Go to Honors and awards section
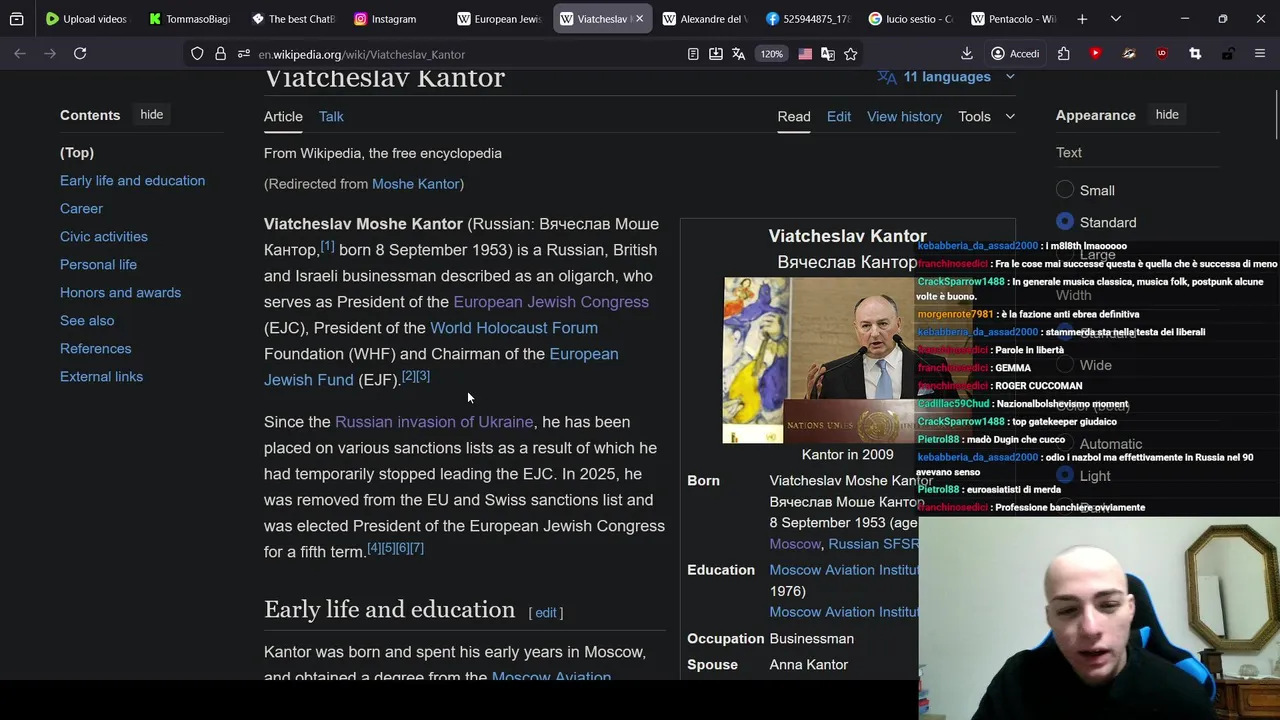 [x=120, y=293]
